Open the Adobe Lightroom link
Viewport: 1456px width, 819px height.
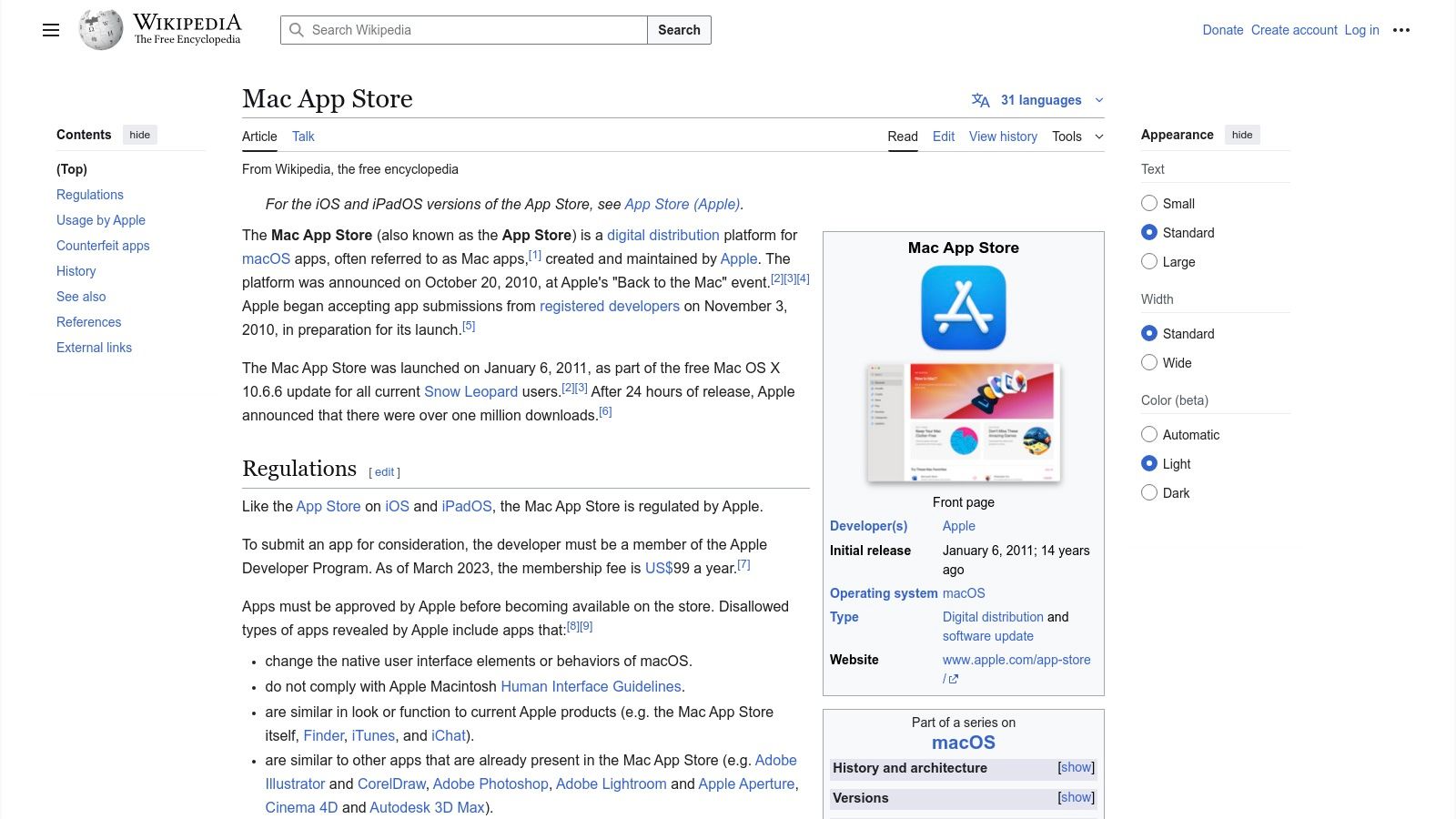pyautogui.click(x=612, y=784)
